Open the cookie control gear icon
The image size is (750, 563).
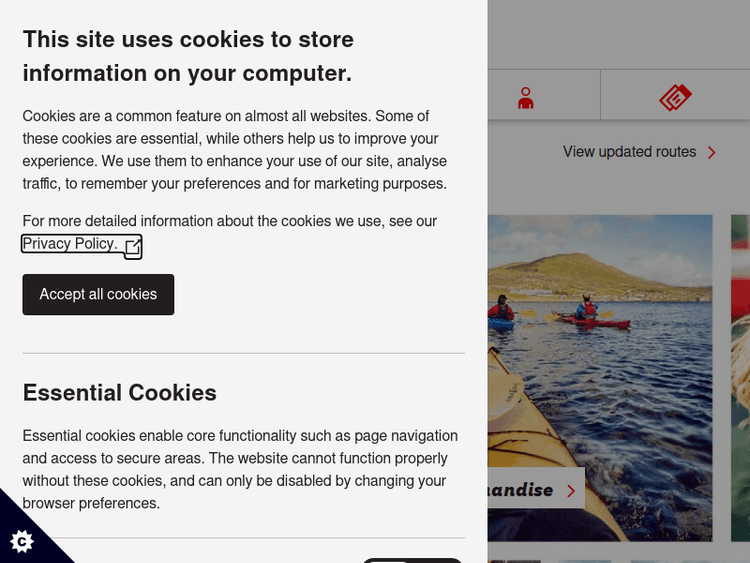(22, 541)
